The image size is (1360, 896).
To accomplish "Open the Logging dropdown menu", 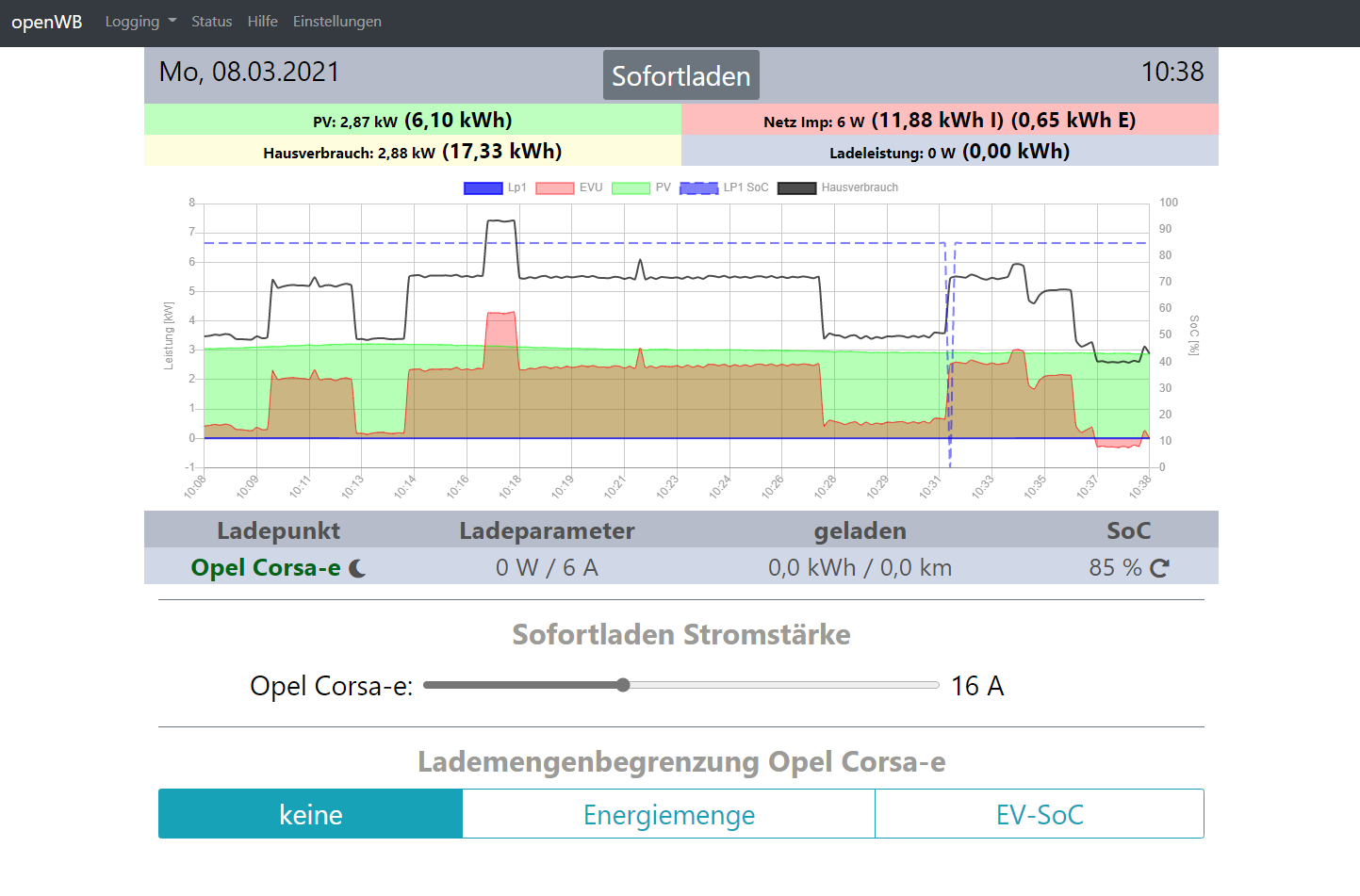I will coord(140,22).
